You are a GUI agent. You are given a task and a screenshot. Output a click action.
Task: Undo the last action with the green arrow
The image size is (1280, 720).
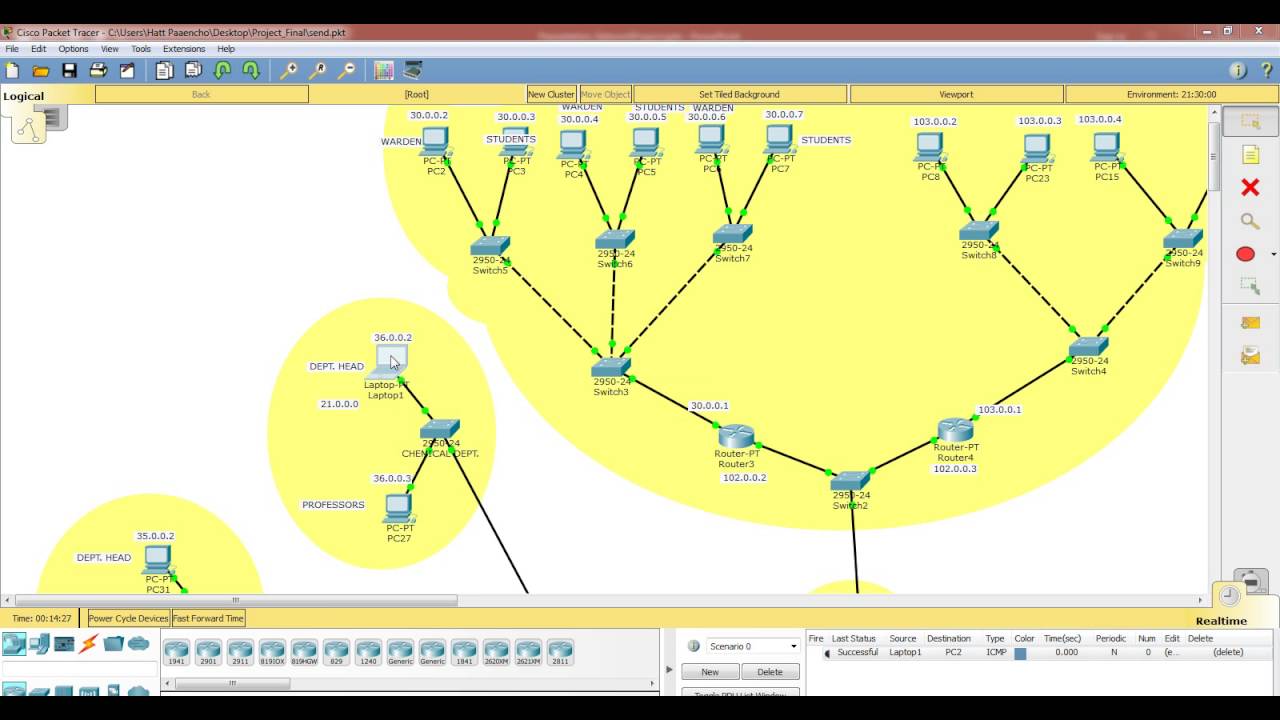pyautogui.click(x=223, y=71)
